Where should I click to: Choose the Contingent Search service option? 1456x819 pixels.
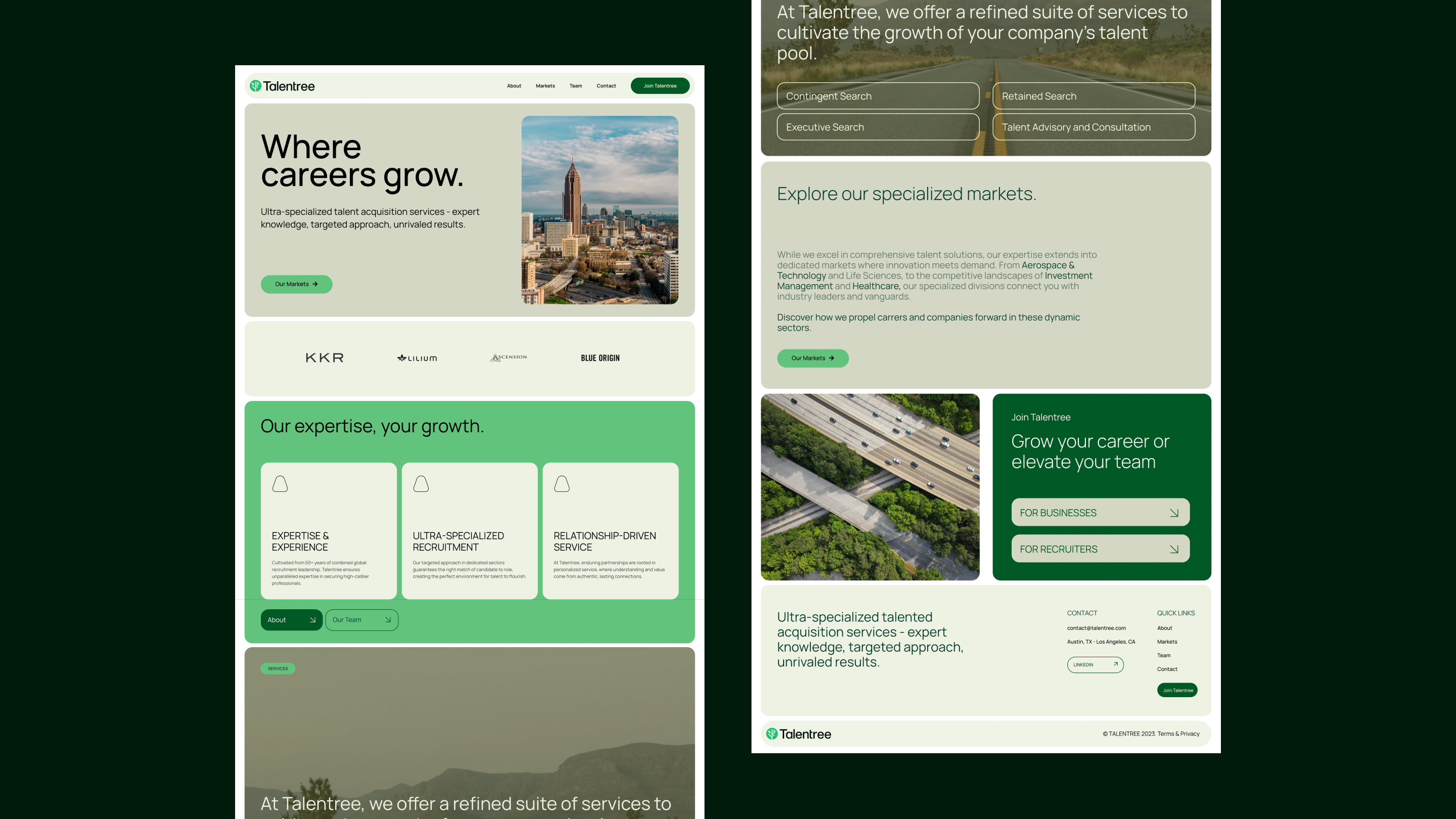point(877,96)
